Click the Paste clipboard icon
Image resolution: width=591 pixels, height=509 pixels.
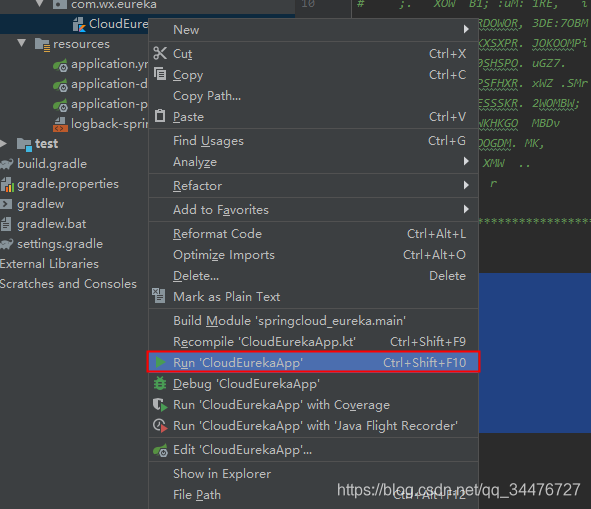(160, 116)
